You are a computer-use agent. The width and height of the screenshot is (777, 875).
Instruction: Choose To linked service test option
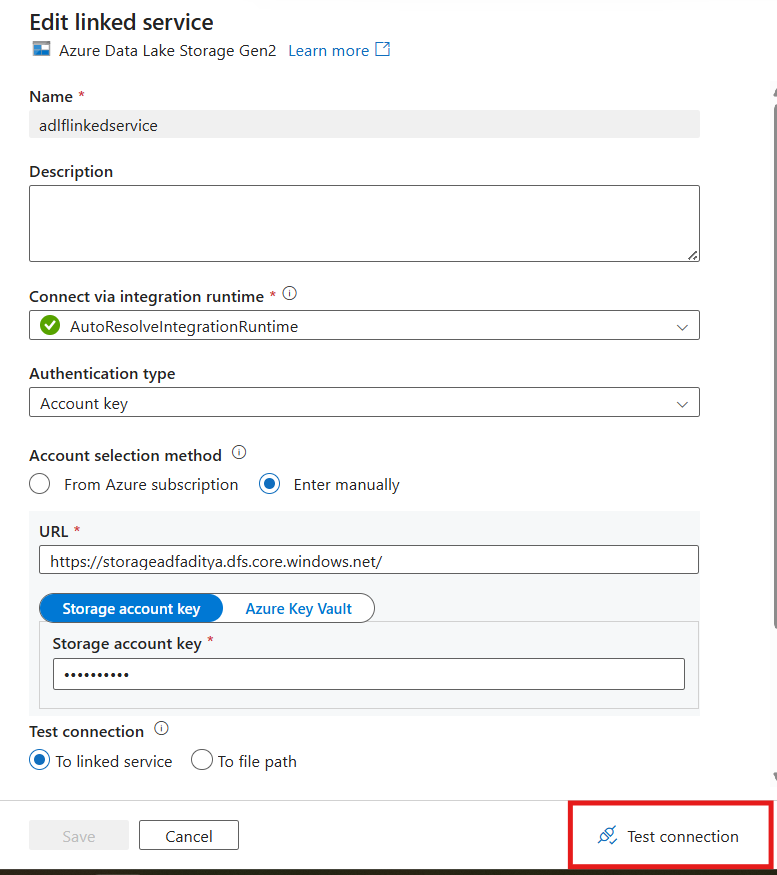point(40,760)
